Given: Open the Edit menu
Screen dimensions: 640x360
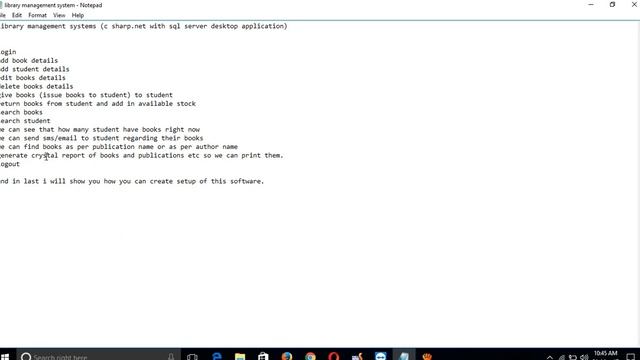Looking at the screenshot, I should click(x=17, y=15).
